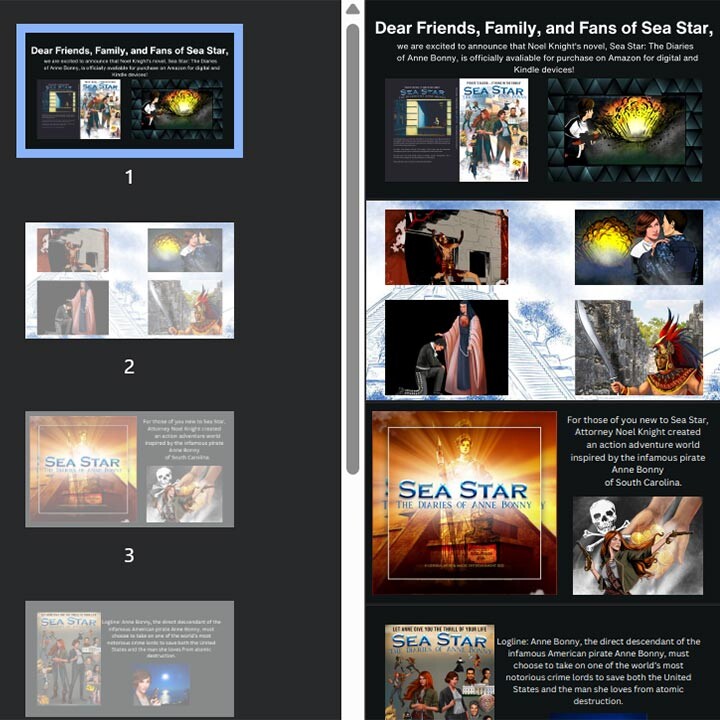Screen dimensions: 720x720
Task: Select page 1 thumbnail in sidebar
Action: click(129, 90)
